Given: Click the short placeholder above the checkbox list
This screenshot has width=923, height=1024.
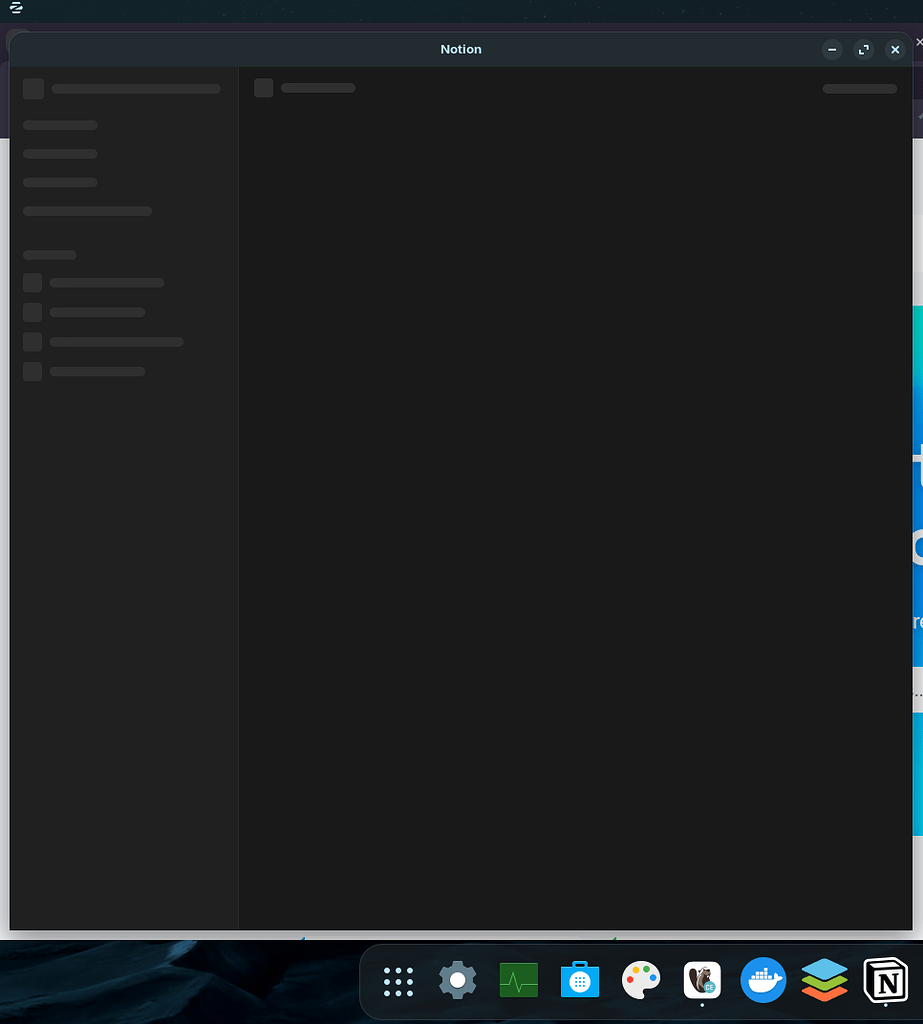Looking at the screenshot, I should [x=49, y=255].
